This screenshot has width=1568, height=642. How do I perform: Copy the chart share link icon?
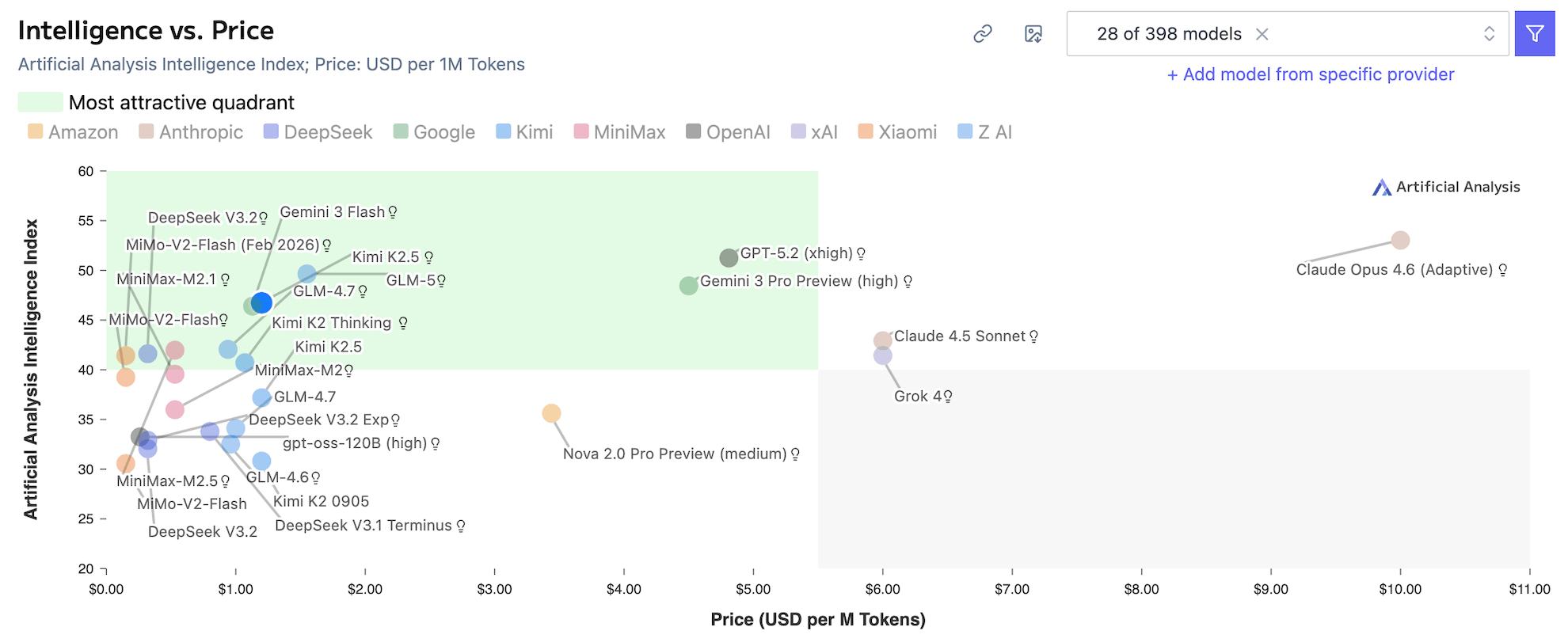[984, 34]
